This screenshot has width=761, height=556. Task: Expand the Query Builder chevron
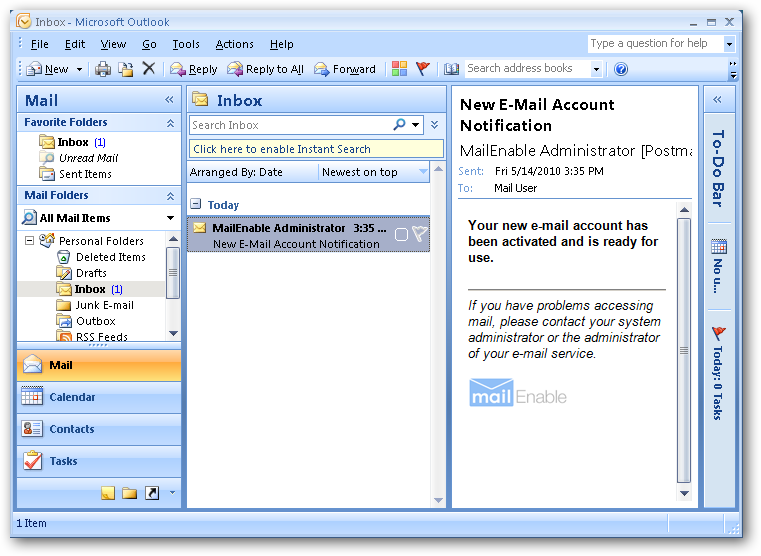(x=434, y=125)
